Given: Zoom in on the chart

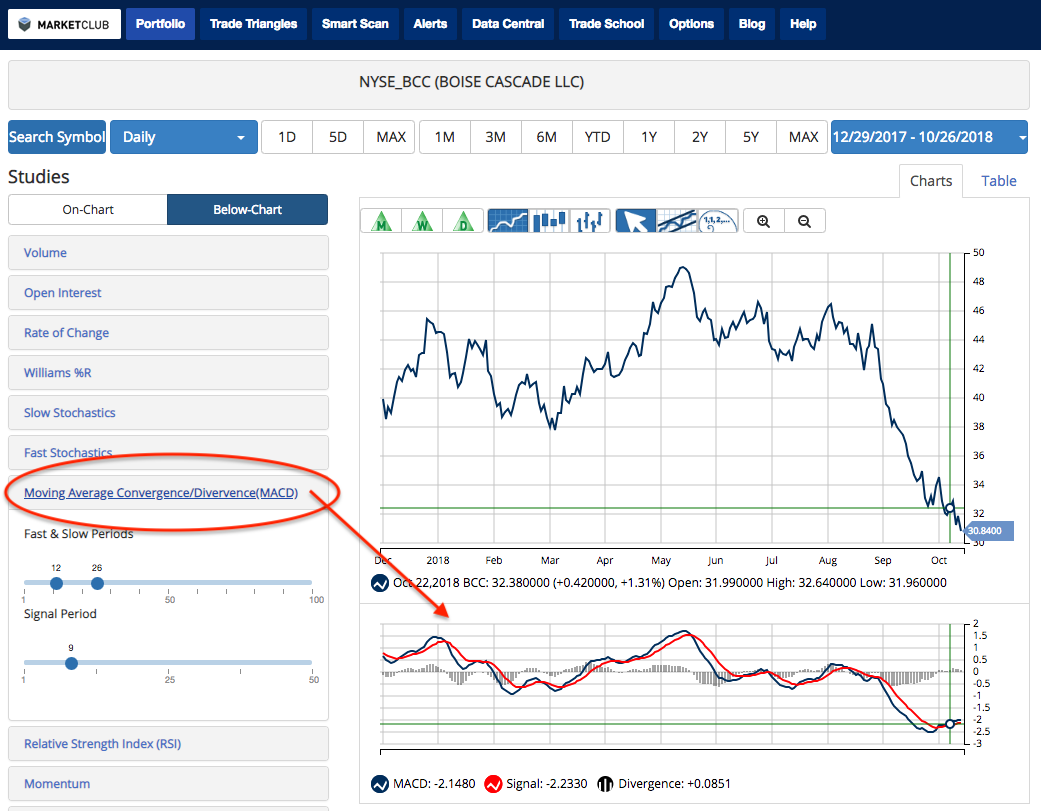Looking at the screenshot, I should click(764, 221).
